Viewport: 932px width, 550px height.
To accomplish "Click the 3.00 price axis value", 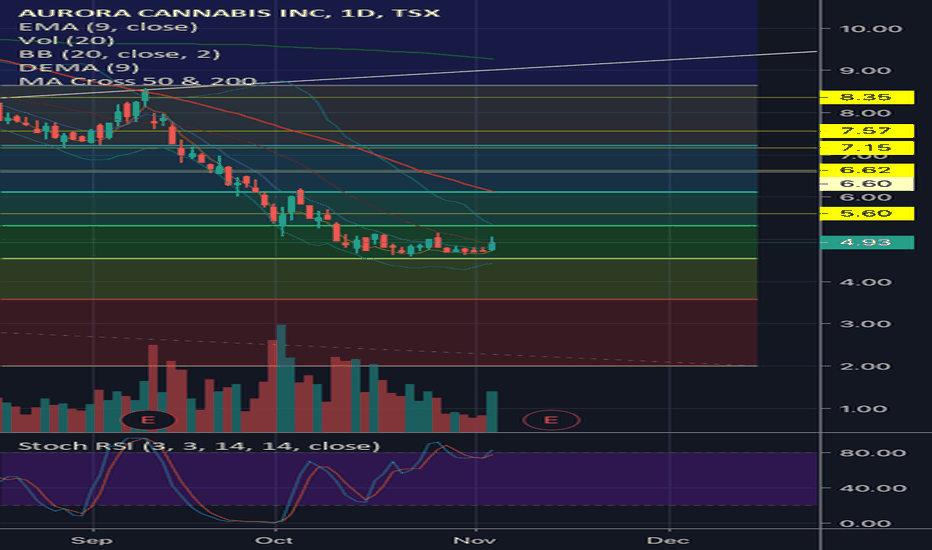I will [865, 324].
